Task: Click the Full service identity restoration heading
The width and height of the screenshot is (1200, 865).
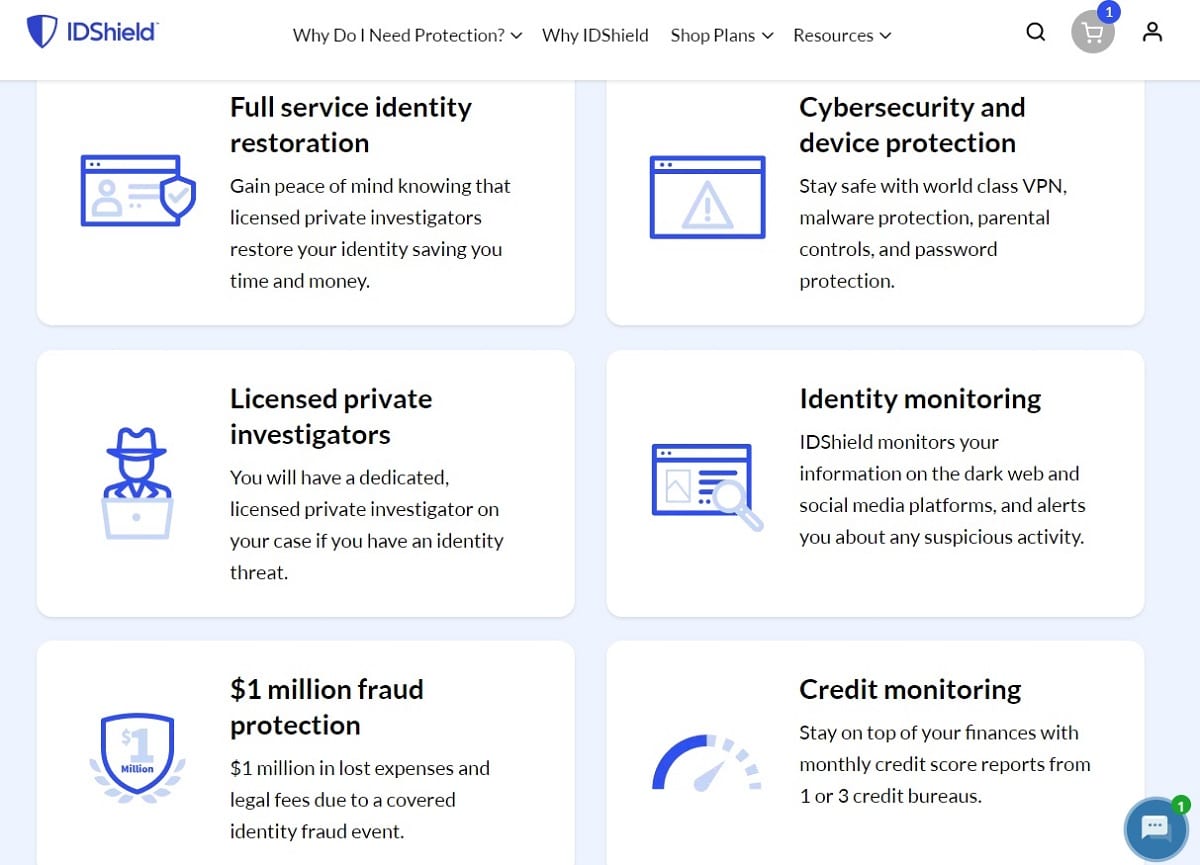Action: [351, 125]
